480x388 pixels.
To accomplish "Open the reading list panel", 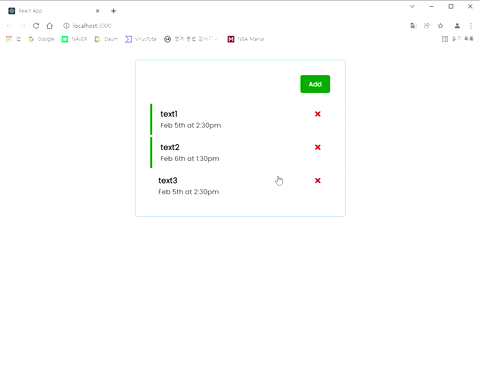I will 458,39.
